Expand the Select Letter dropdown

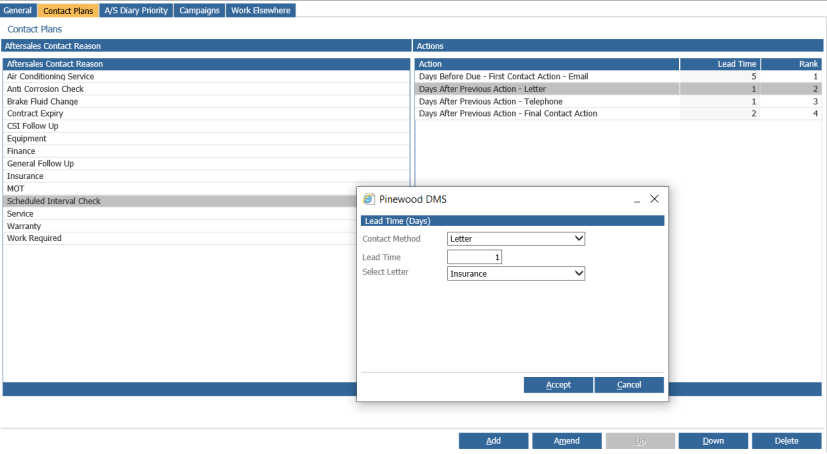tap(516, 274)
